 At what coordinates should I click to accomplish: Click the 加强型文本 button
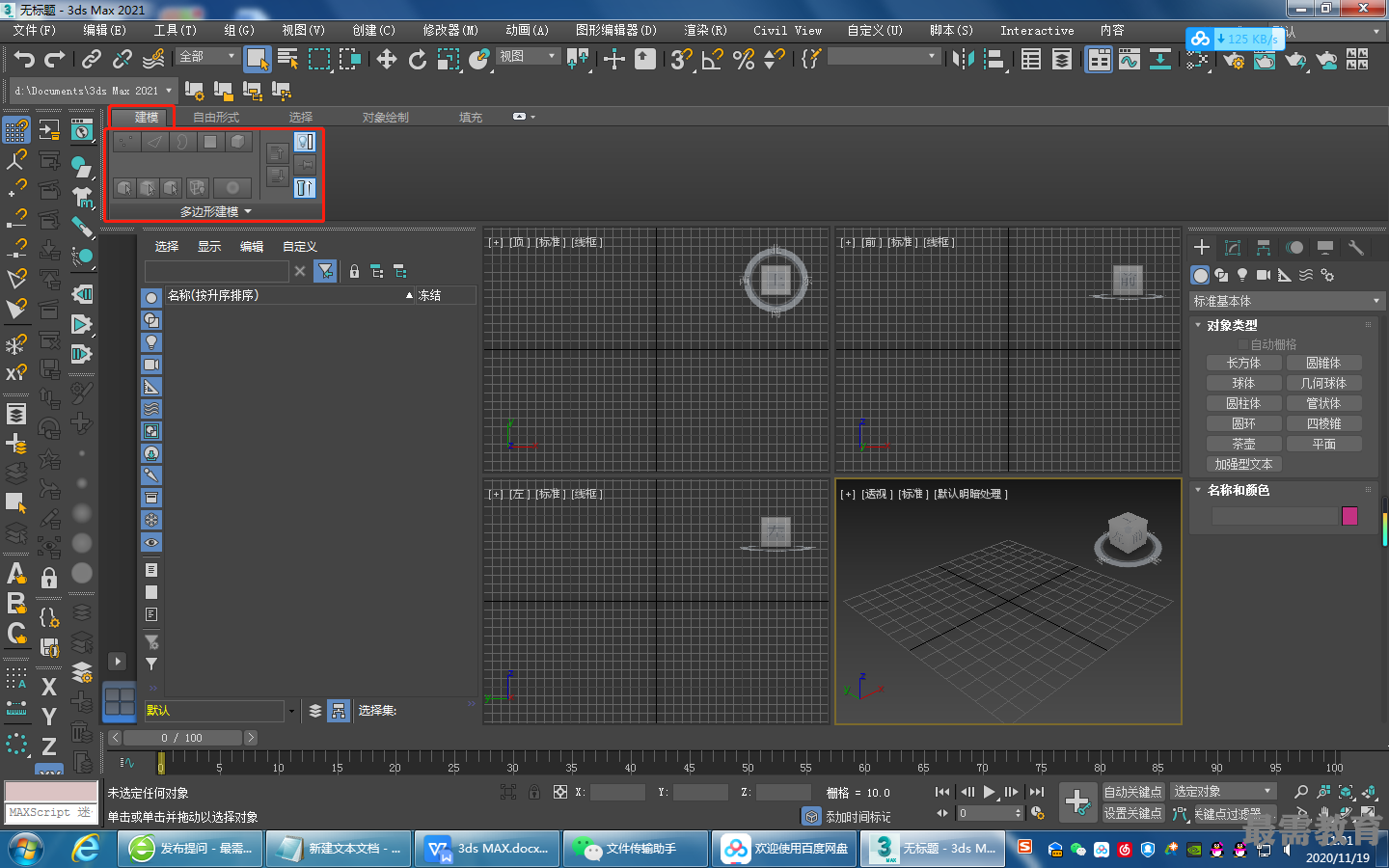[x=1243, y=464]
